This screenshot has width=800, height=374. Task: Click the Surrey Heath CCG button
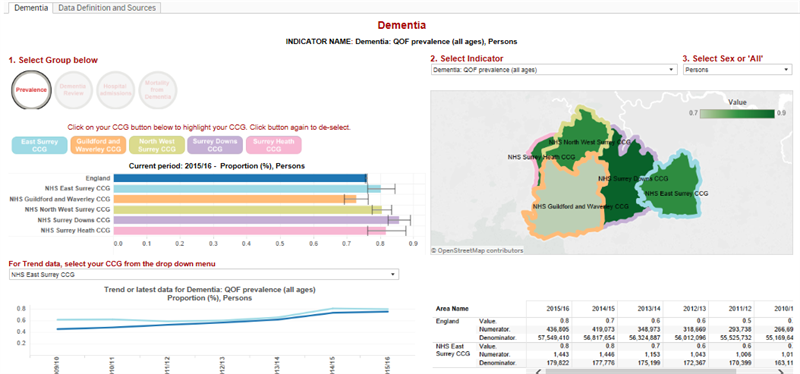point(274,145)
